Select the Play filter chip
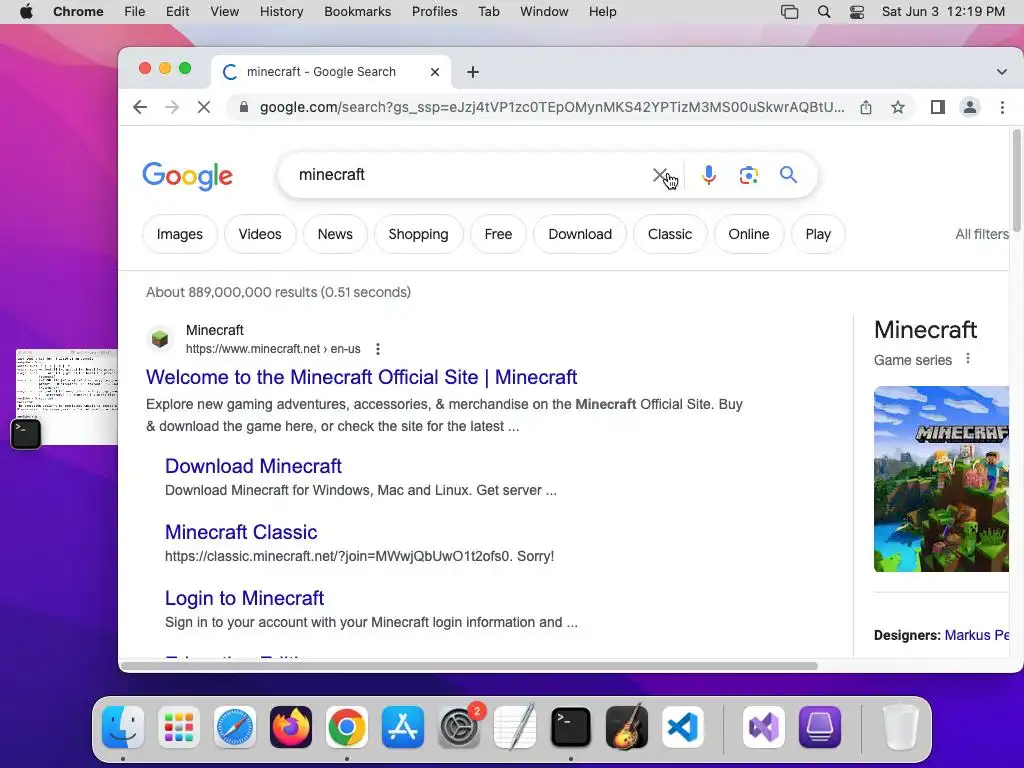Image resolution: width=1024 pixels, height=768 pixels. 818,234
